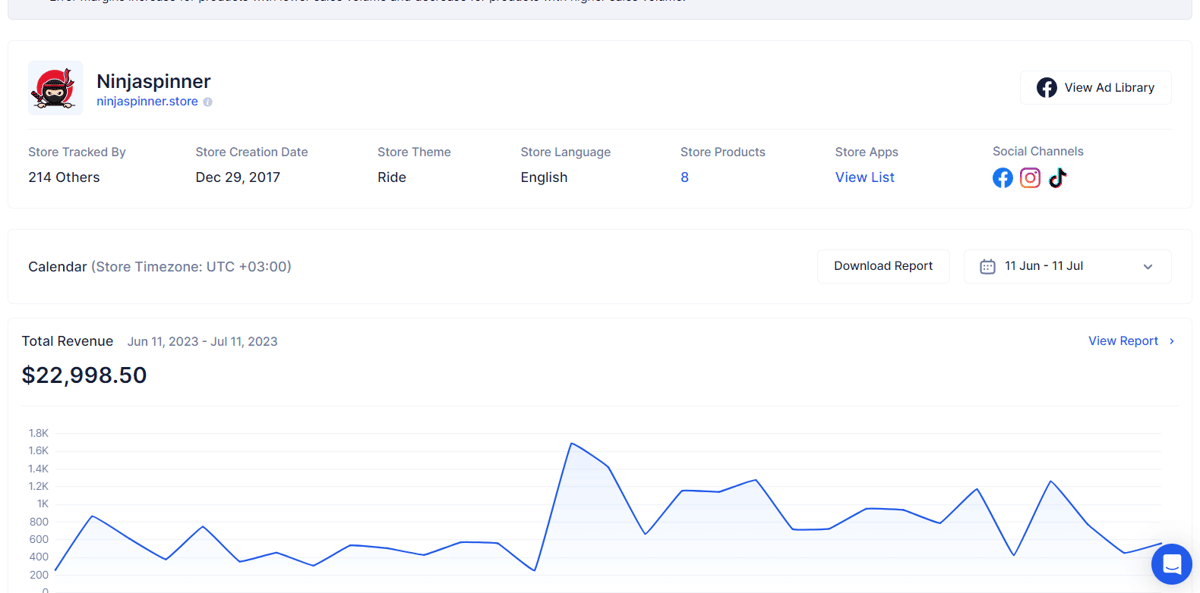Open the TikTok social channel icon
This screenshot has height=593, width=1200.
tap(1058, 178)
